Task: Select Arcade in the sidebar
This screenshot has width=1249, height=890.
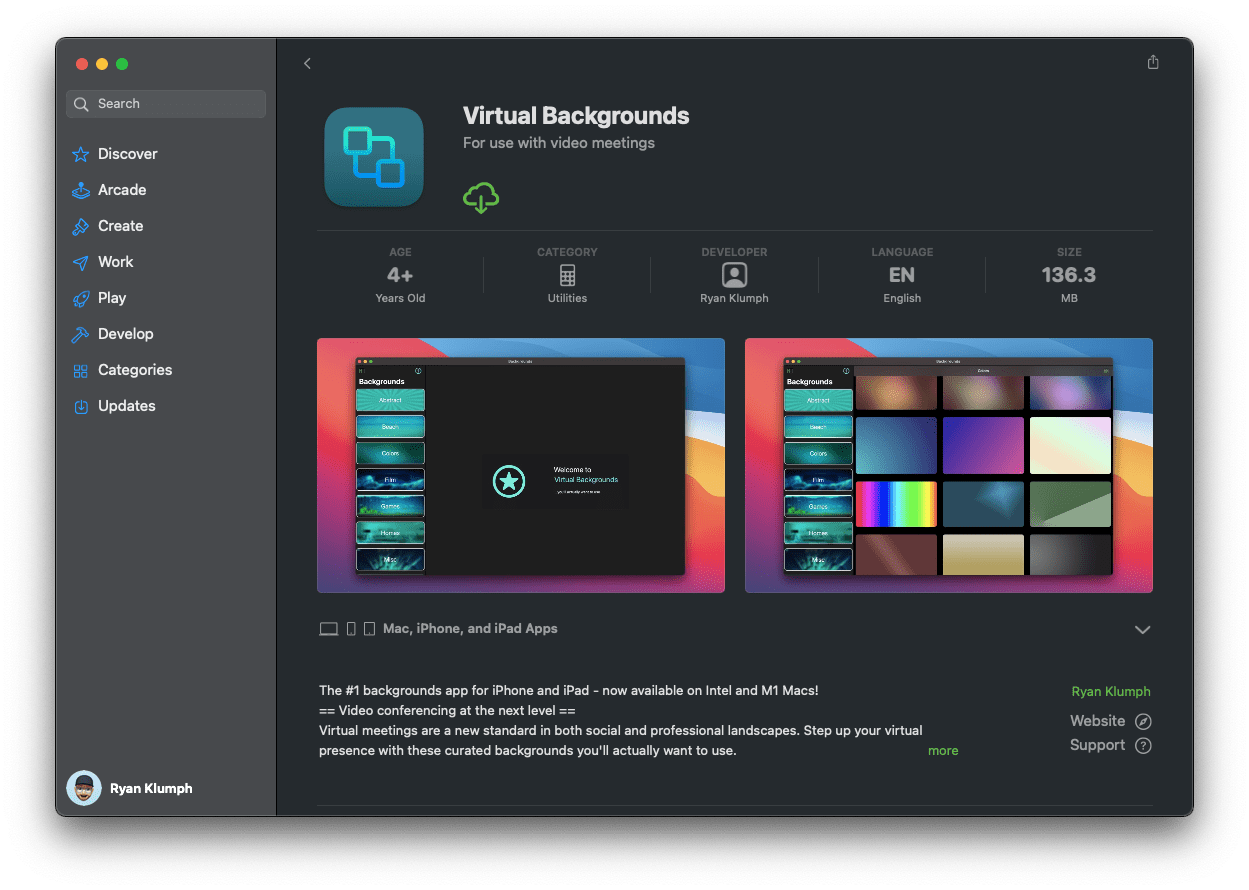Action: pyautogui.click(x=121, y=189)
